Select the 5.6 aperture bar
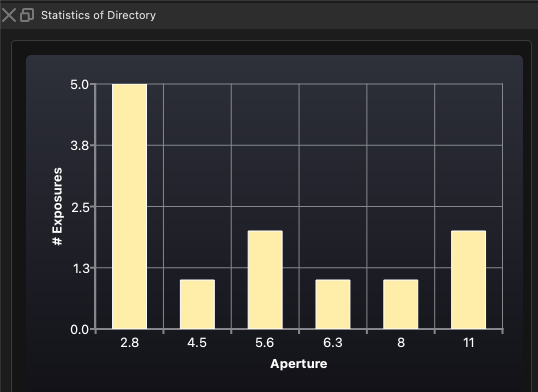Screen dimensions: 538x392 click(265, 280)
